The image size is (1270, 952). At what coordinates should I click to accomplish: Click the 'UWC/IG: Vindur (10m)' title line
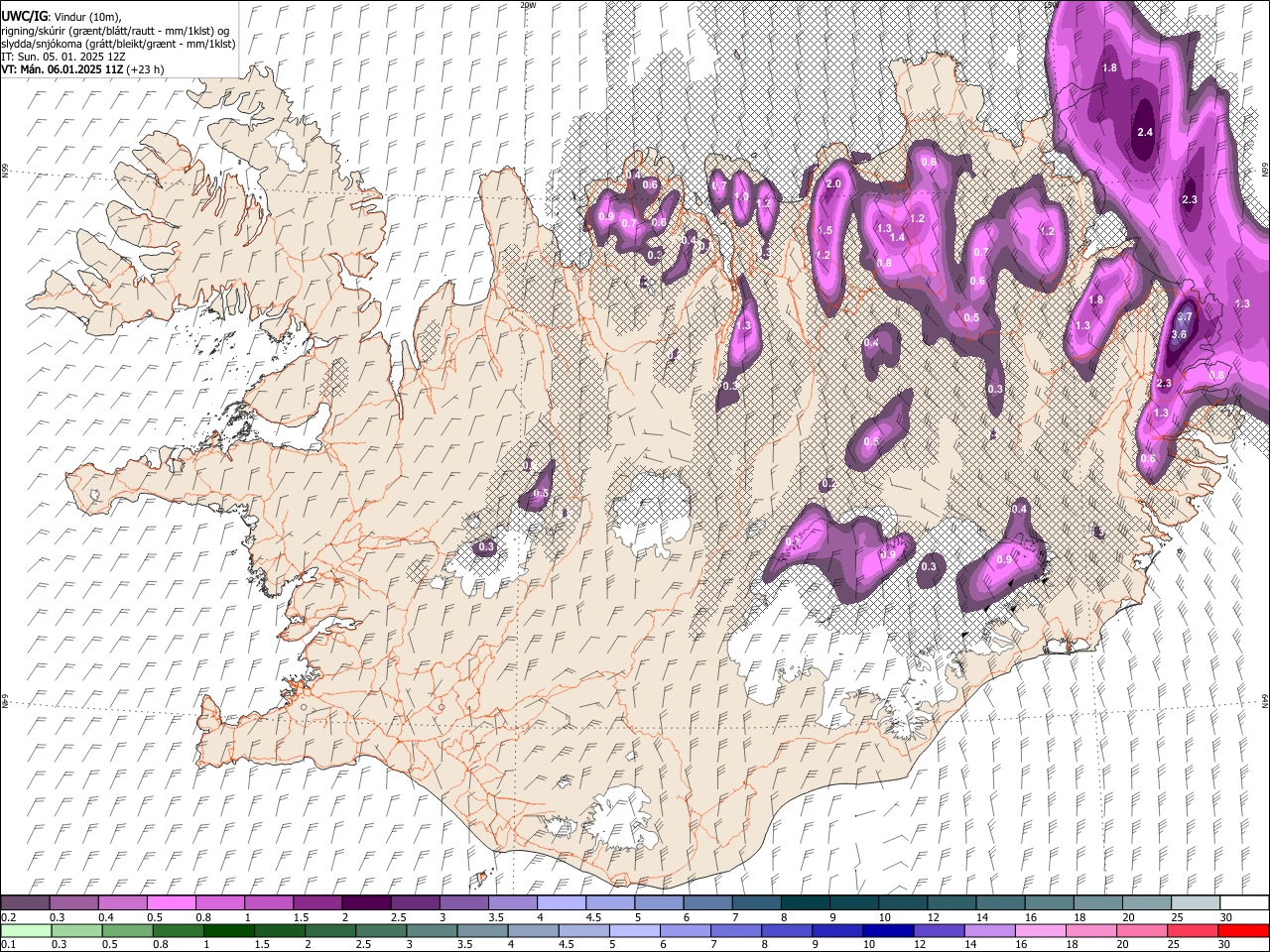coord(62,17)
